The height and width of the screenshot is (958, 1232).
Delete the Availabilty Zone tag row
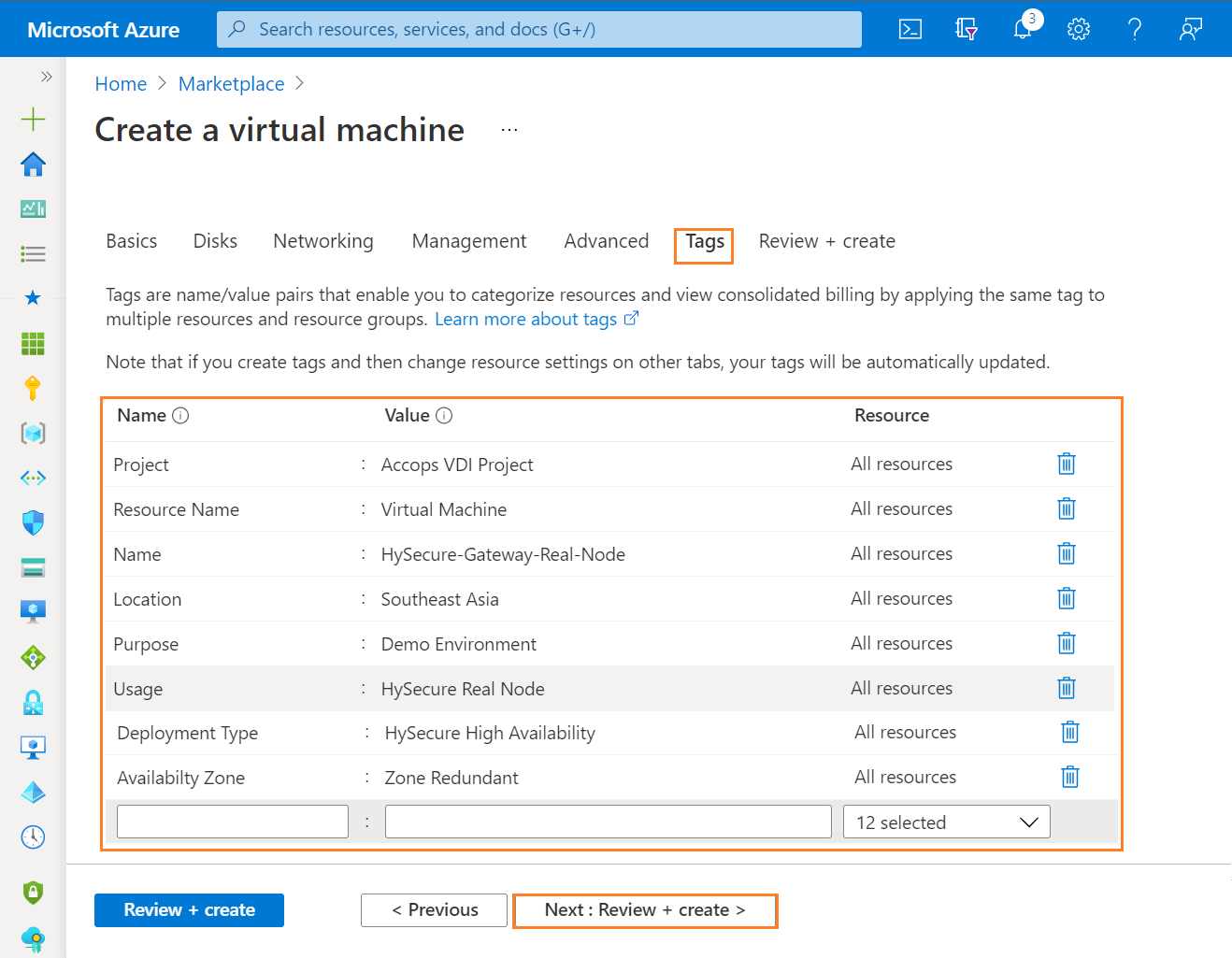(1070, 777)
